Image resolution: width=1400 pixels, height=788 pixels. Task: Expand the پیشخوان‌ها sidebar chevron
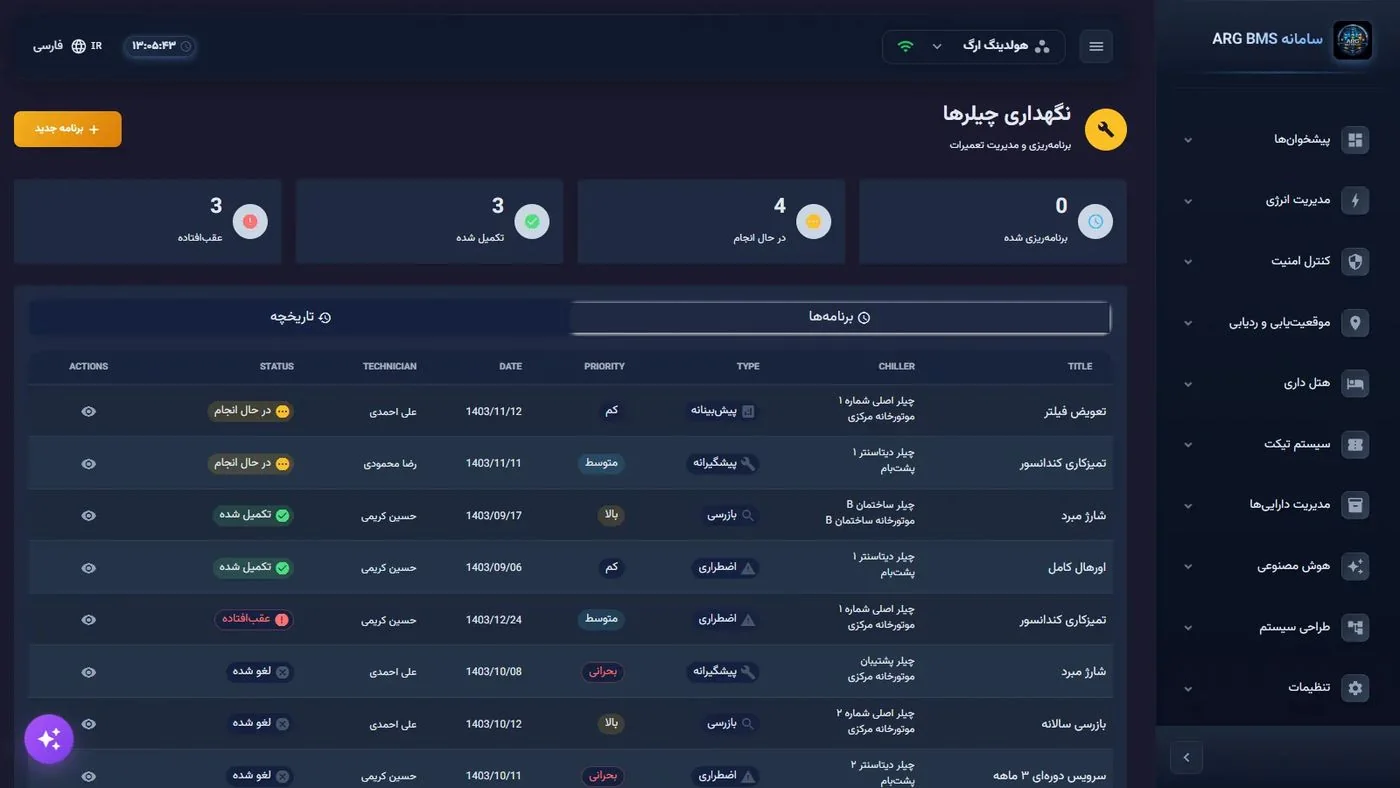click(1188, 140)
